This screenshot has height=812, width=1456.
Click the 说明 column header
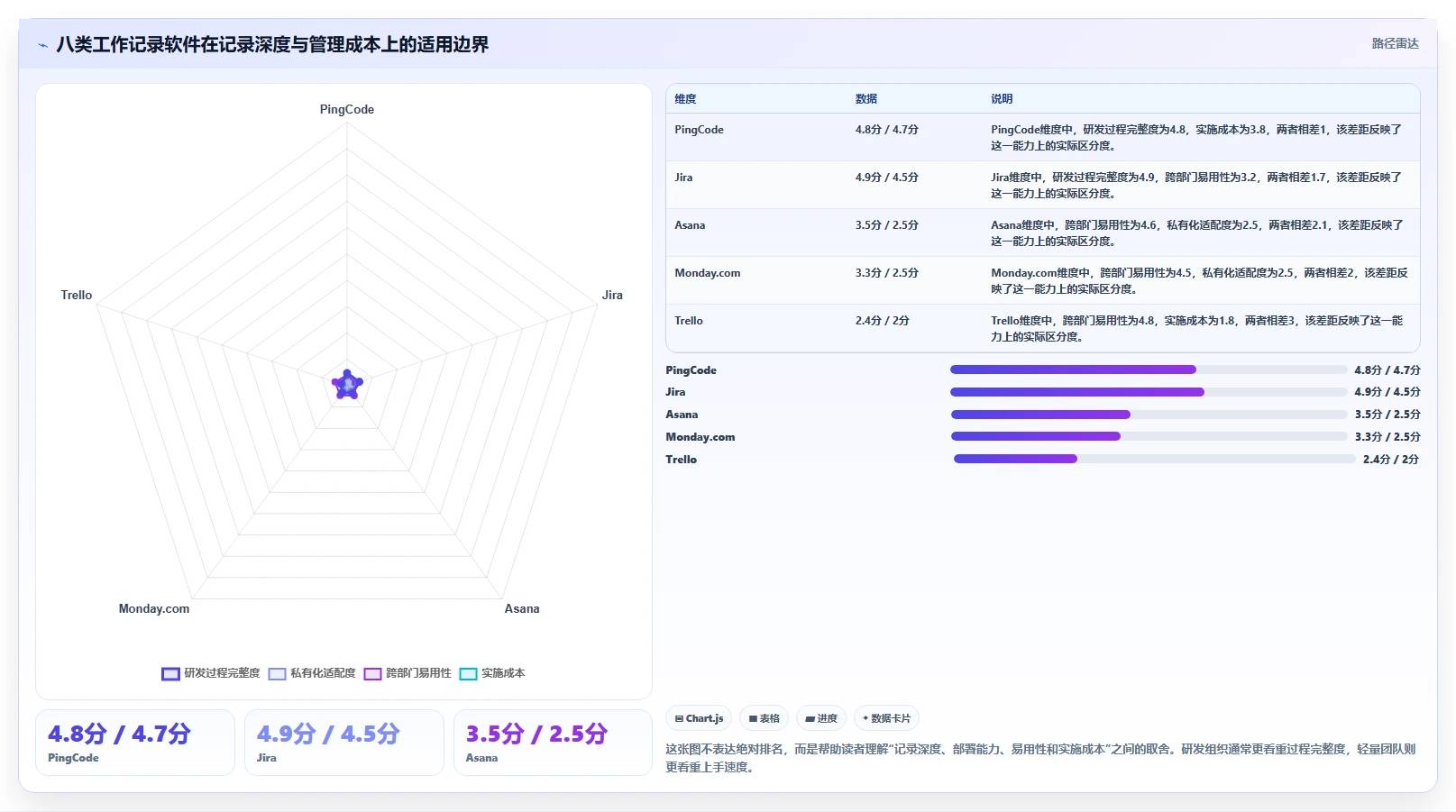1002,99
